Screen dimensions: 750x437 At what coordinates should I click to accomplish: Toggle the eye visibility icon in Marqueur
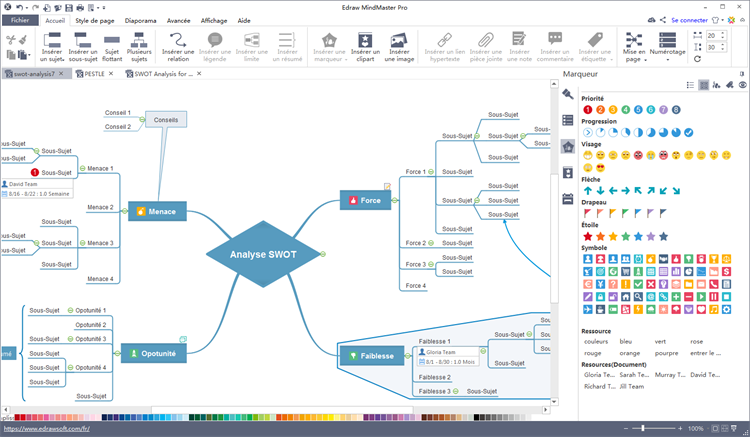[742, 85]
